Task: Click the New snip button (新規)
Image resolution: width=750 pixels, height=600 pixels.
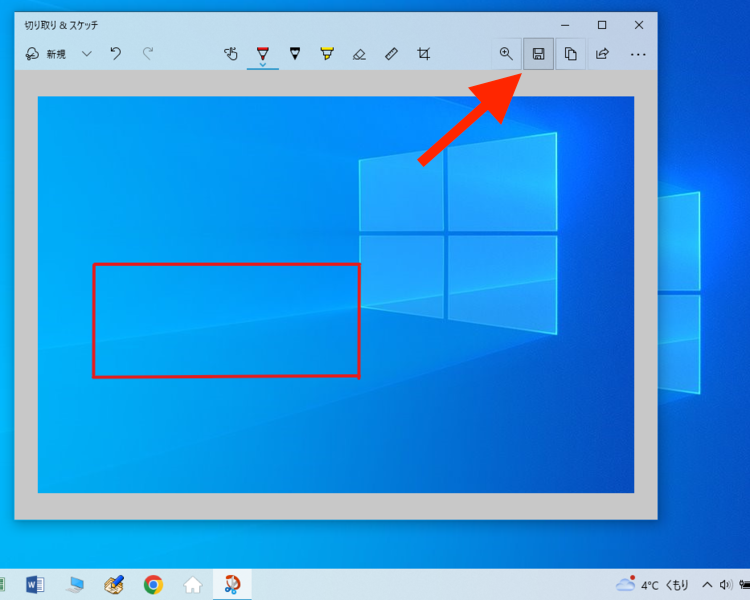Action: coord(45,54)
